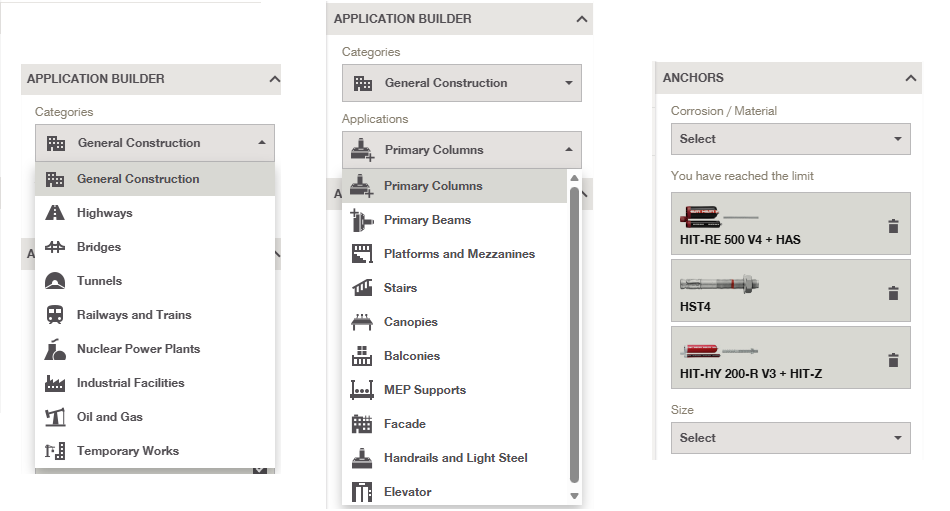Click the Handrails and Light Steel icon
The height and width of the screenshot is (511, 950).
click(362, 458)
